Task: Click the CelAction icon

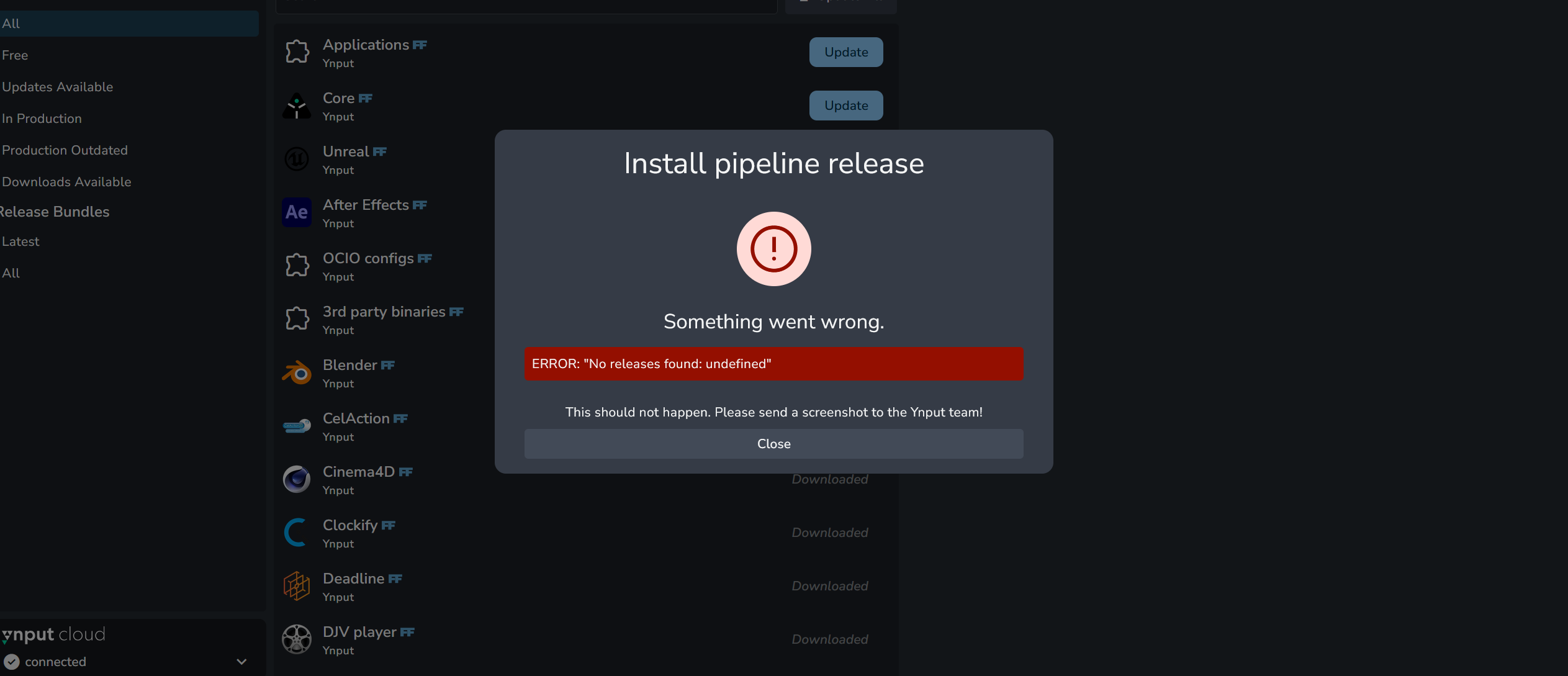Action: [x=297, y=426]
